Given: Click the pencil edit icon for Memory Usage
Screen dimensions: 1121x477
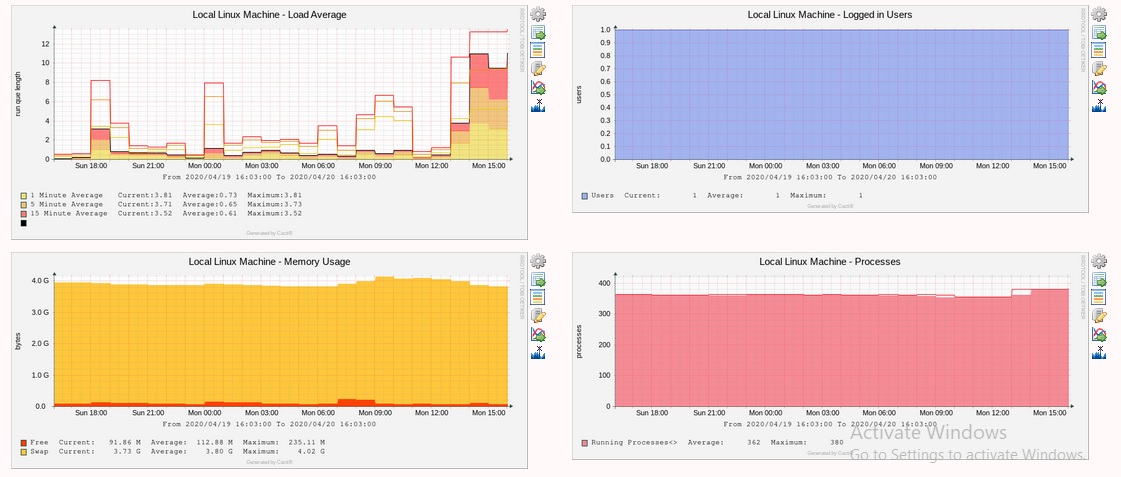Looking at the screenshot, I should pos(538,316).
